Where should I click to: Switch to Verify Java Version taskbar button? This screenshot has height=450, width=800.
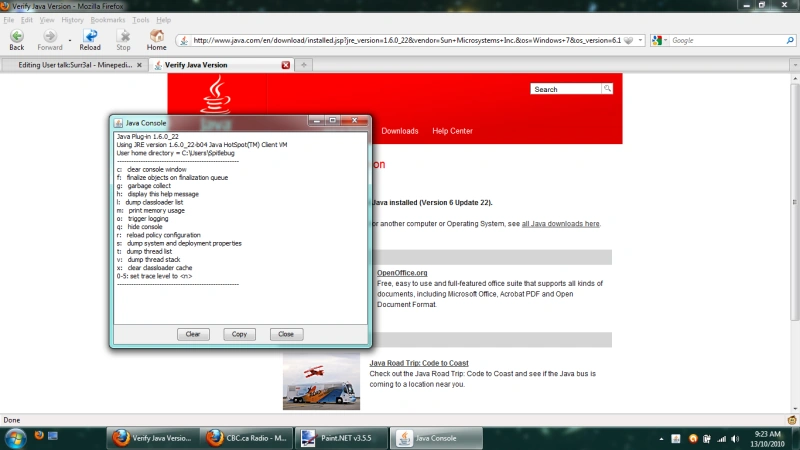(153, 438)
